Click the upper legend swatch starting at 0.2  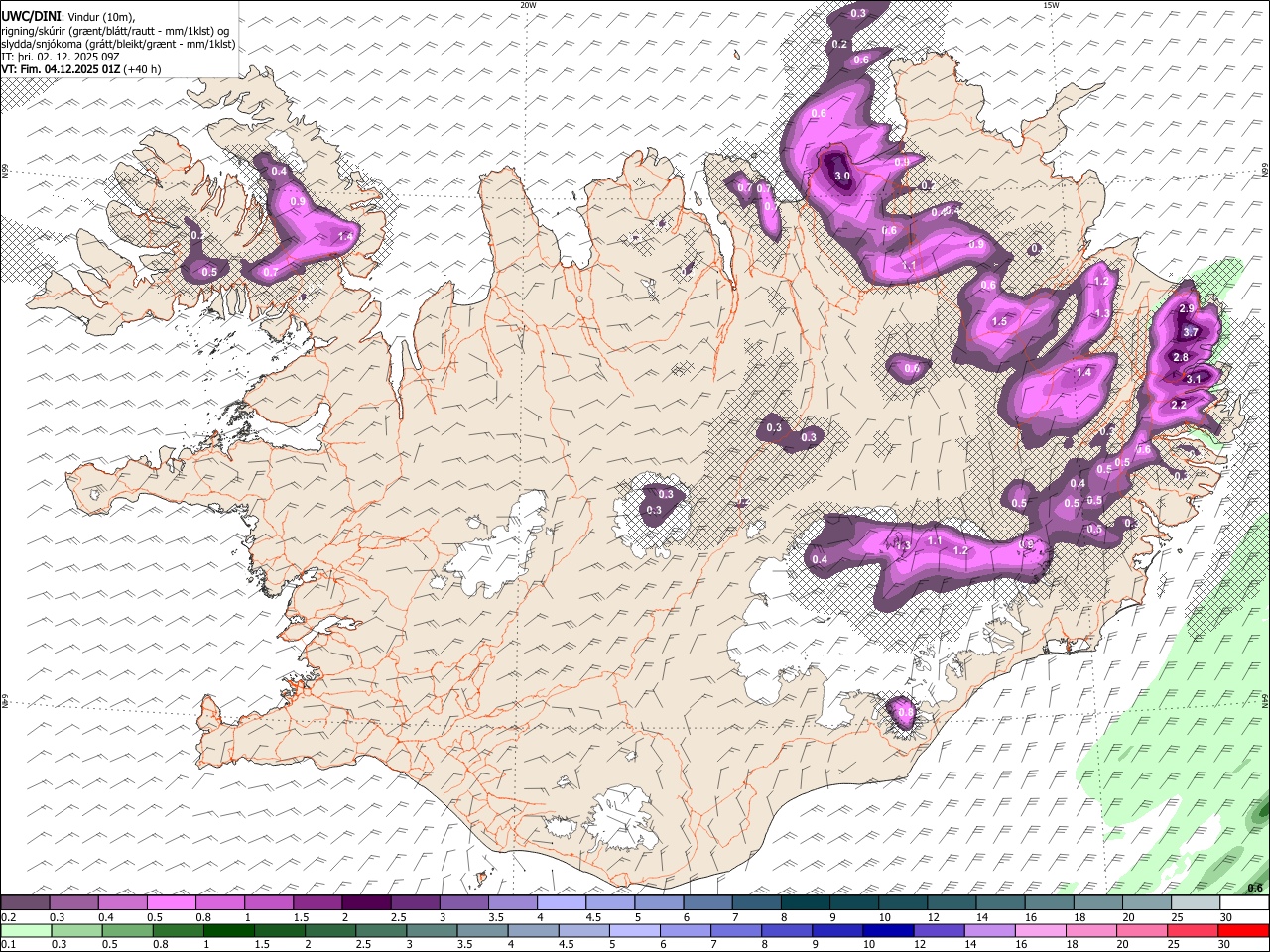[25, 902]
